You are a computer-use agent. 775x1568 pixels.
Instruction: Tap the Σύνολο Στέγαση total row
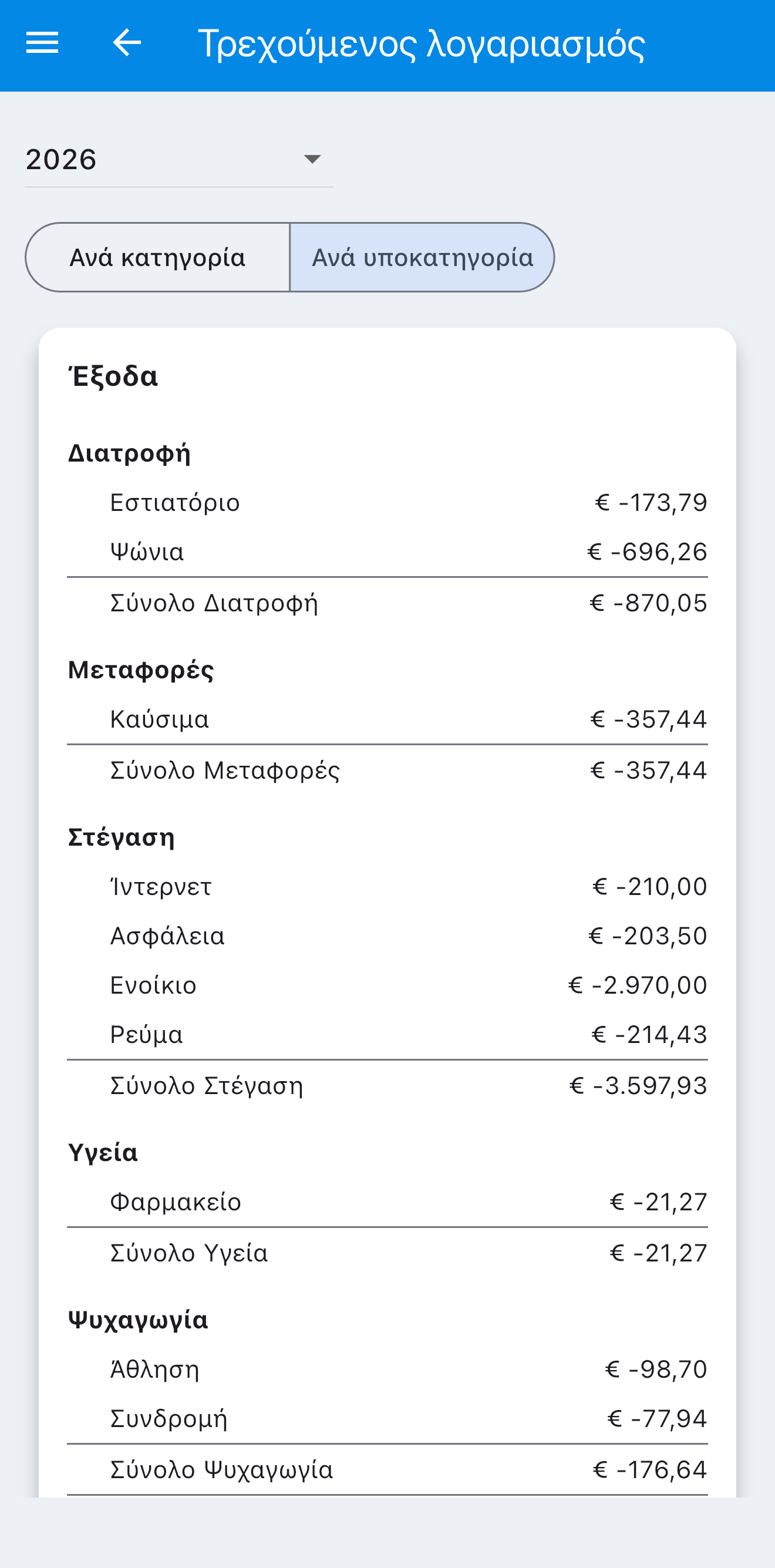(387, 1086)
